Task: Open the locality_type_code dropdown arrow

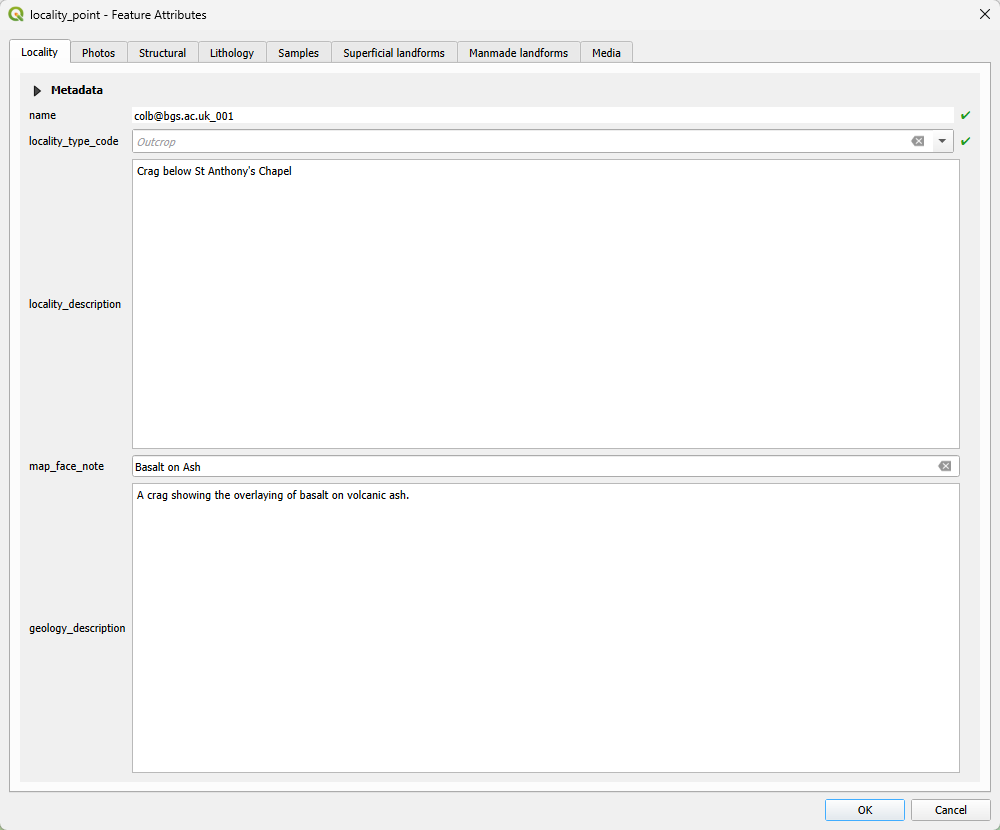Action: (942, 141)
